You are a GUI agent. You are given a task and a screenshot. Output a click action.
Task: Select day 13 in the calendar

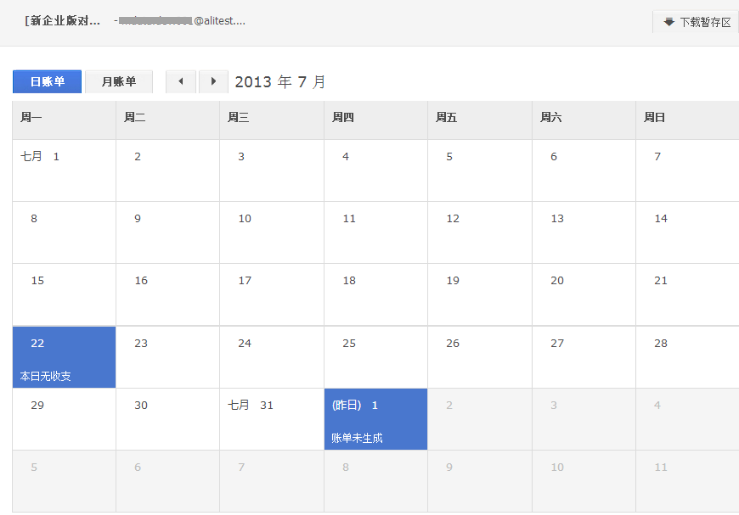584,233
